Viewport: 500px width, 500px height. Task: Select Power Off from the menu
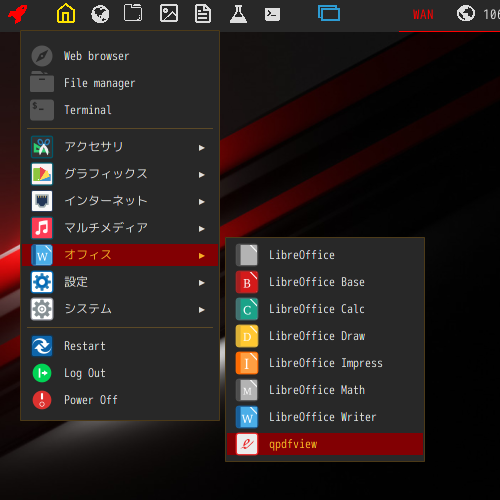(120, 400)
